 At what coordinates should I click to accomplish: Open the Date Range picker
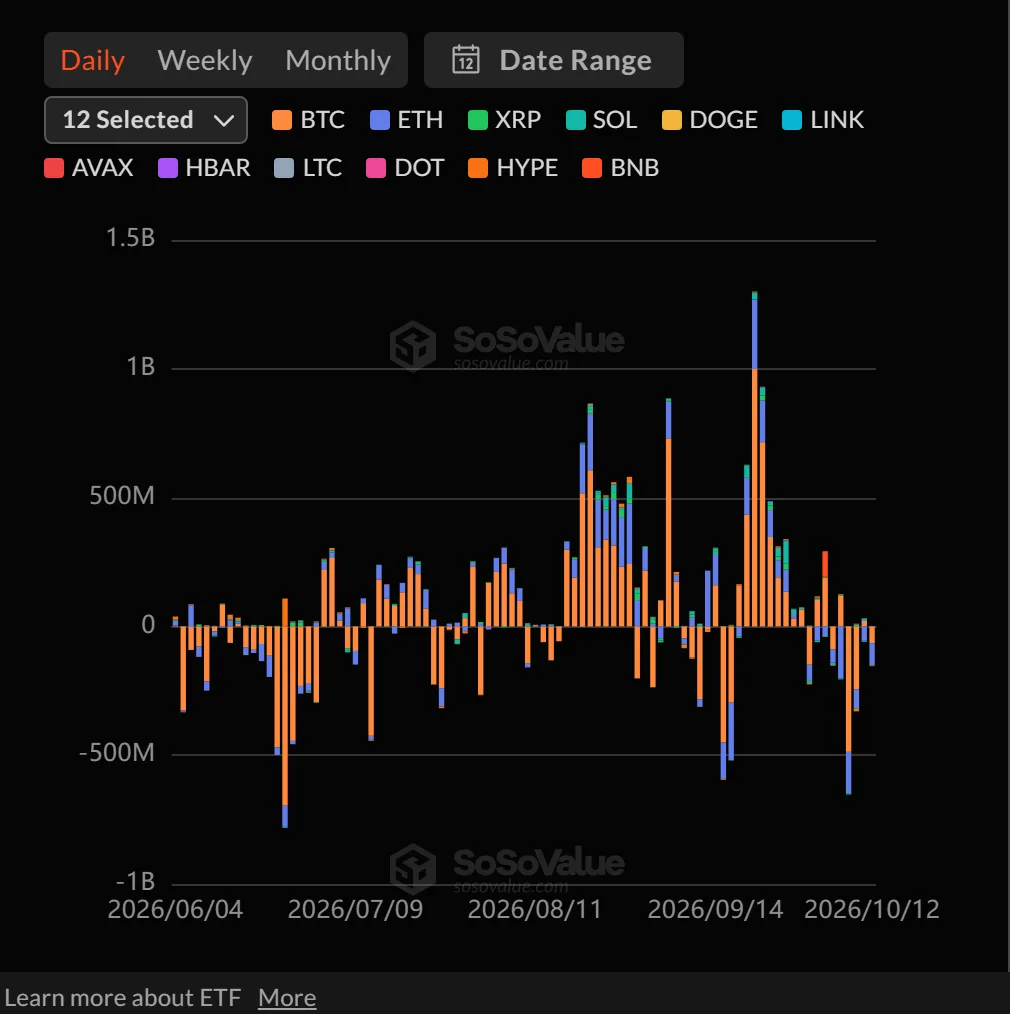tap(553, 60)
